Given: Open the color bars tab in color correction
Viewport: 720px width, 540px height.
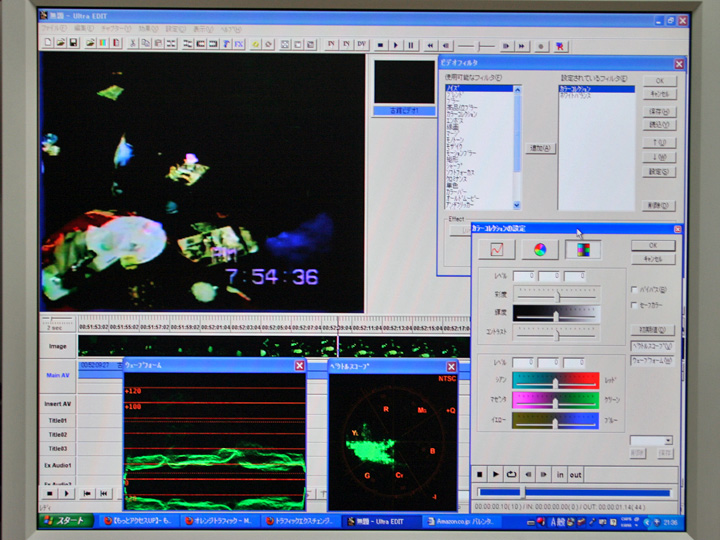Looking at the screenshot, I should tap(583, 249).
